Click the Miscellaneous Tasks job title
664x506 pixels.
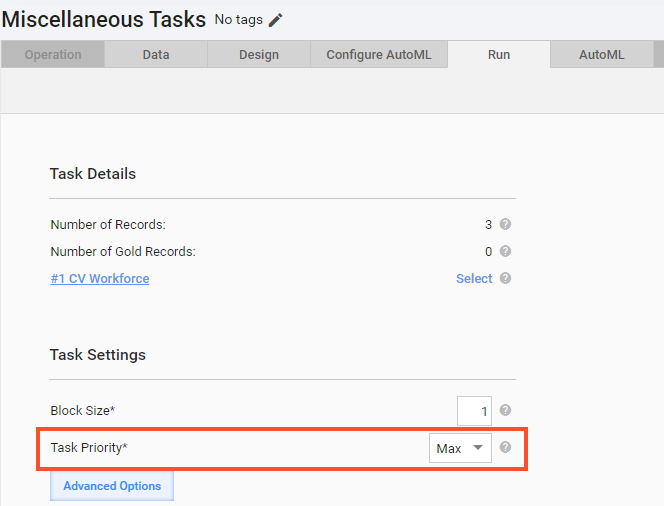click(104, 19)
